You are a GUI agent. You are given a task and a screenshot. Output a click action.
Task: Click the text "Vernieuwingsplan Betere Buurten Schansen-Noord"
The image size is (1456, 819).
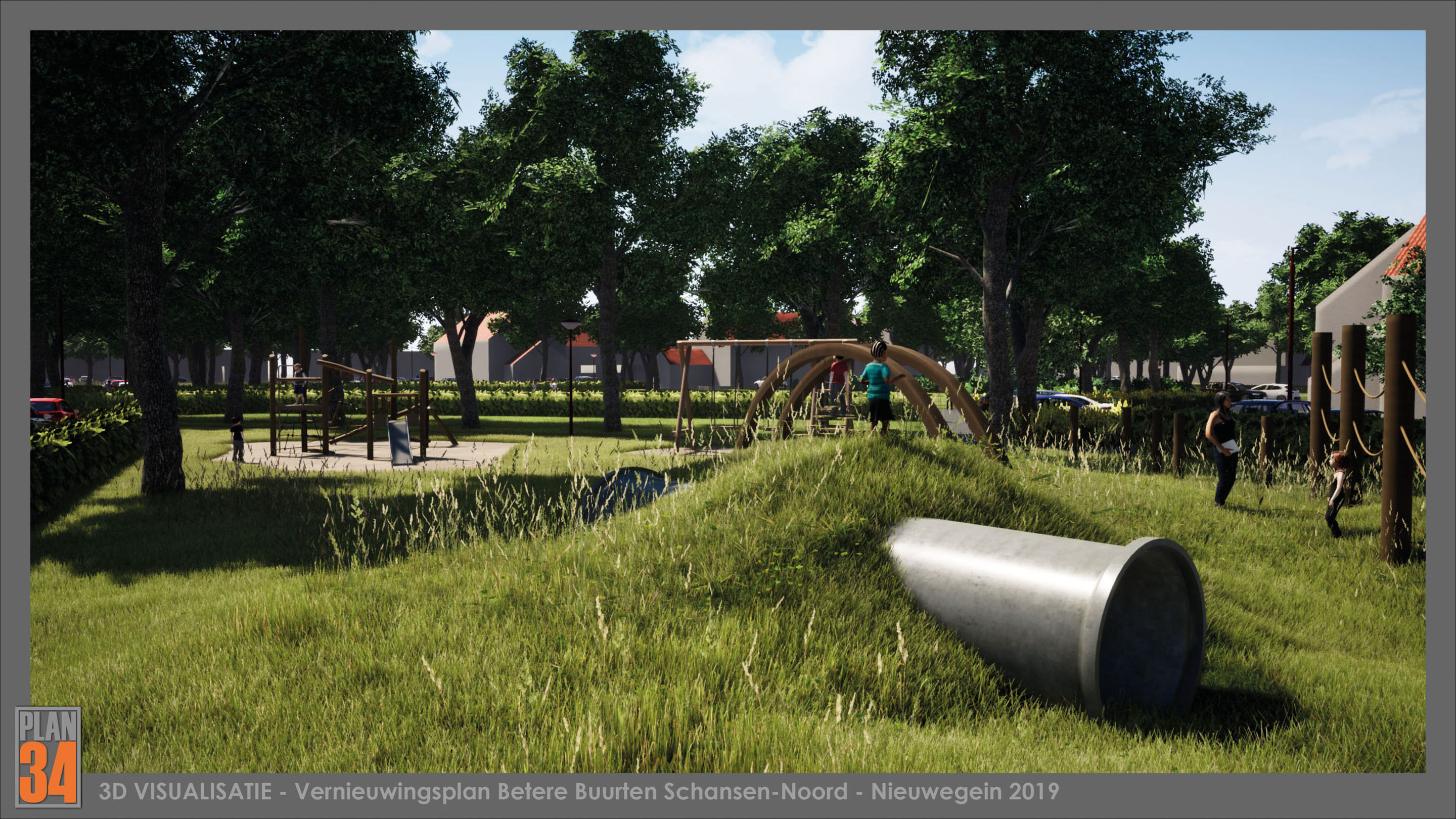pos(571,792)
